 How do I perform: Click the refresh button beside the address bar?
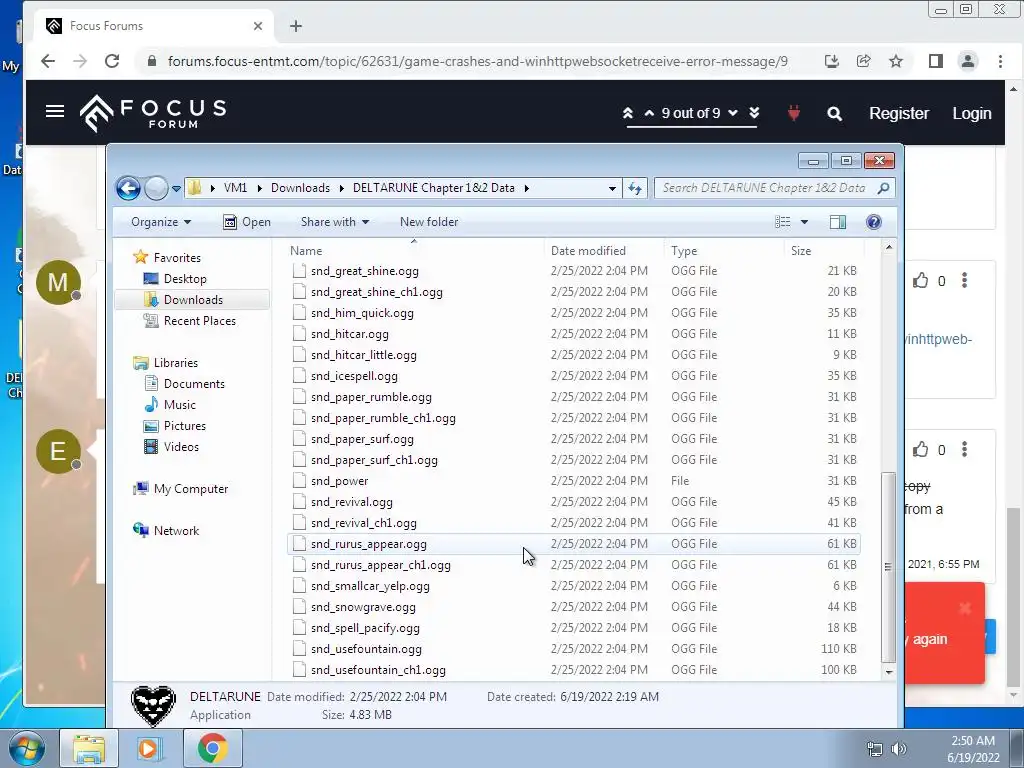(635, 189)
